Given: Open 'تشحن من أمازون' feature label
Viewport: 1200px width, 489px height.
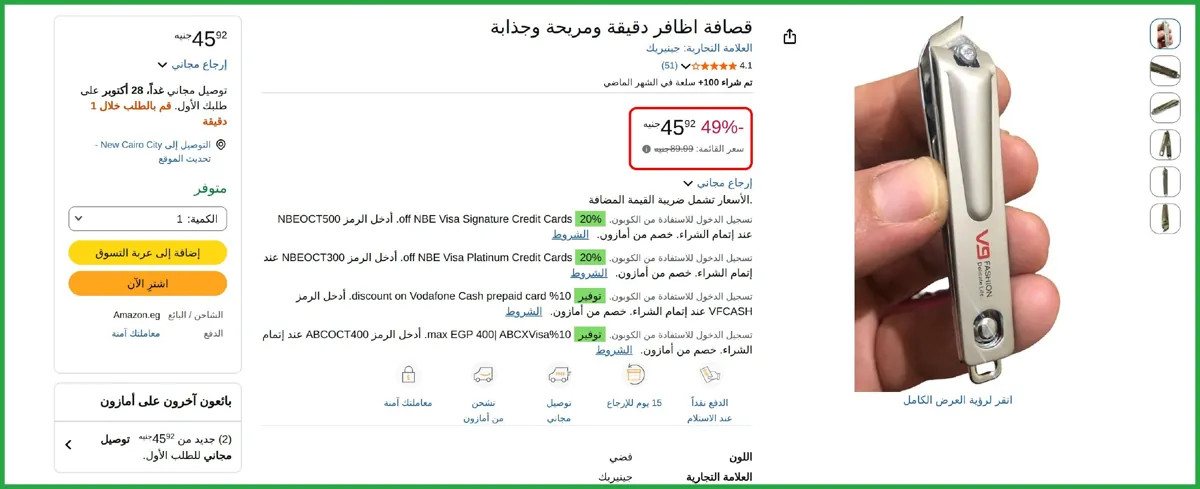Looking at the screenshot, I should click(483, 410).
